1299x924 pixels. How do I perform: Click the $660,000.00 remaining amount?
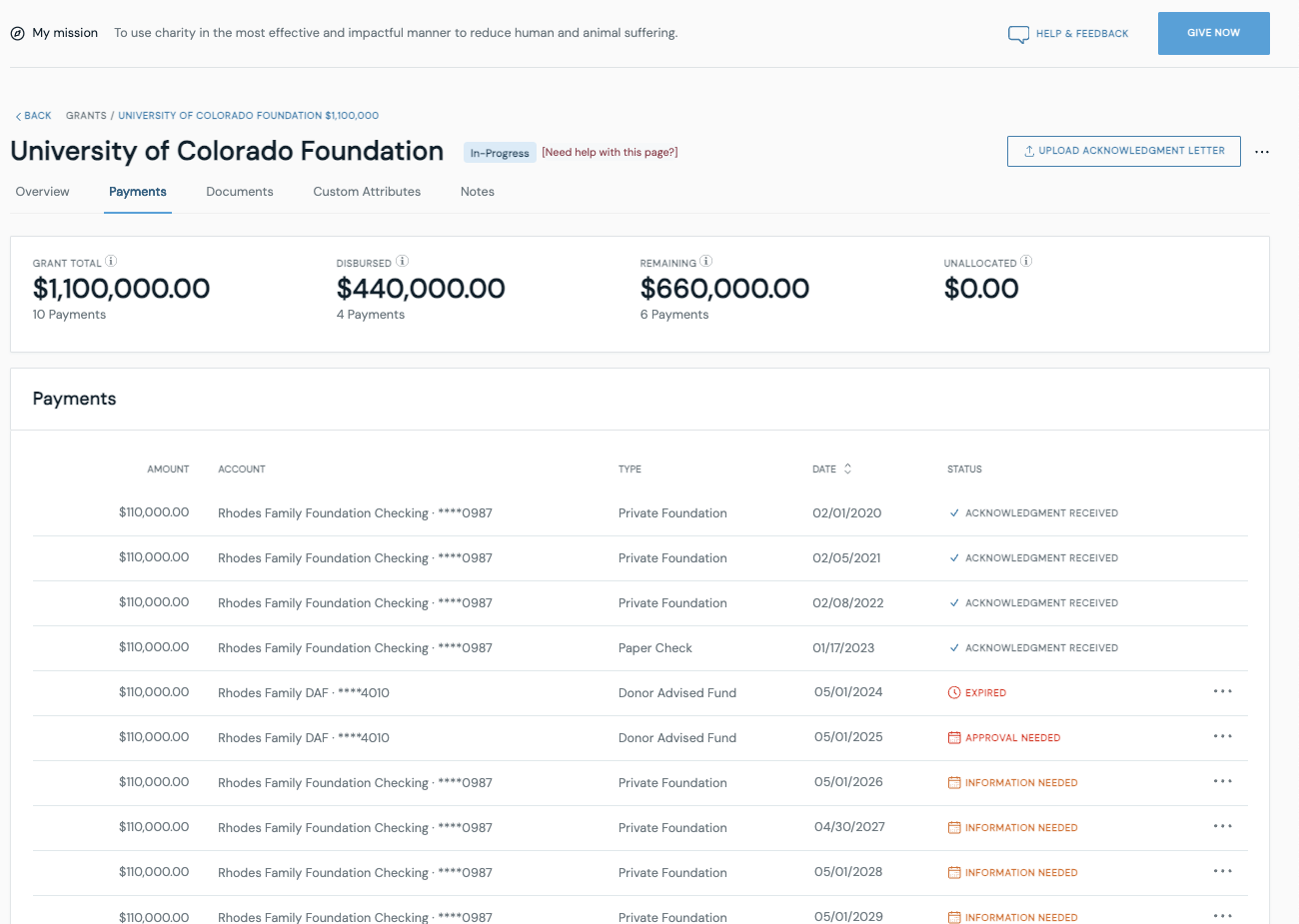724,289
